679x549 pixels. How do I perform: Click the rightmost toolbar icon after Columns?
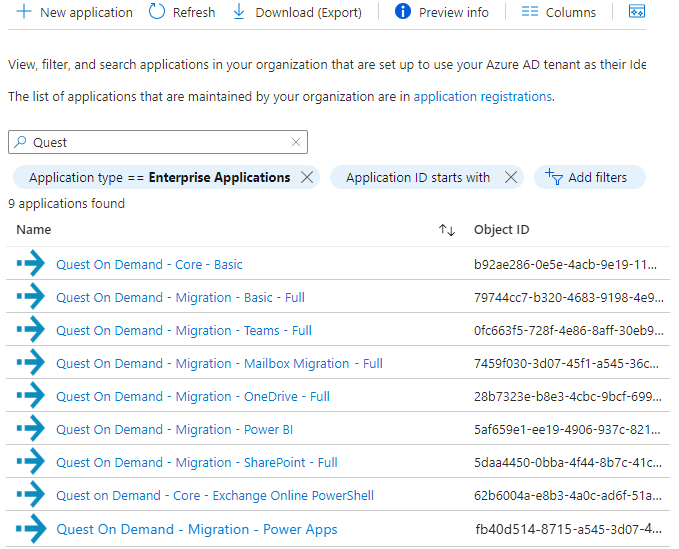click(636, 12)
